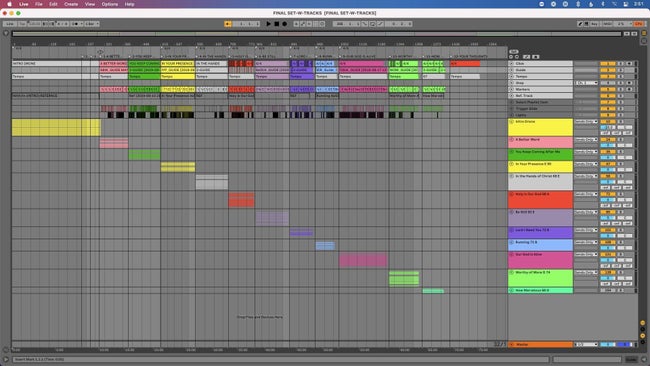Unfold the Ref. Track track
Viewport: 650px width, 366px height.
512,96
